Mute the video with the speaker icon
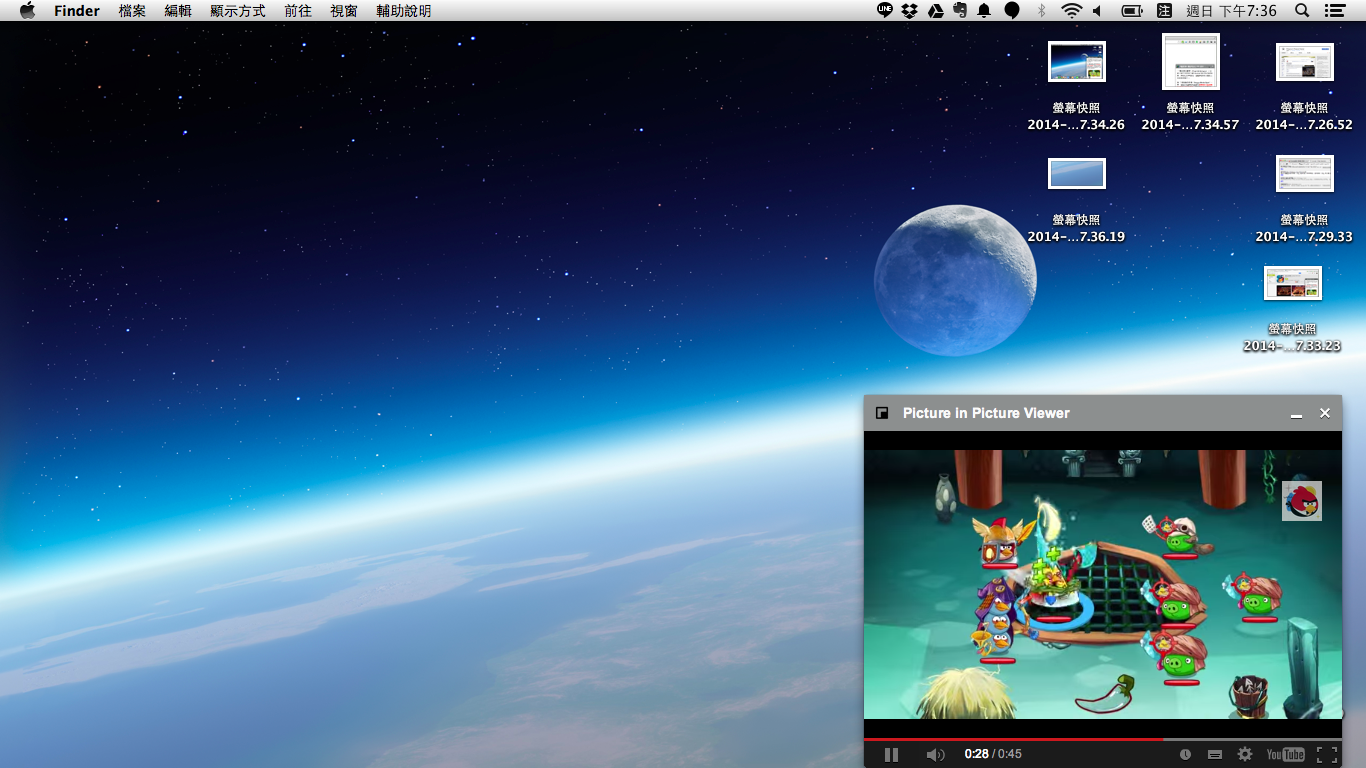This screenshot has width=1366, height=768. tap(935, 755)
